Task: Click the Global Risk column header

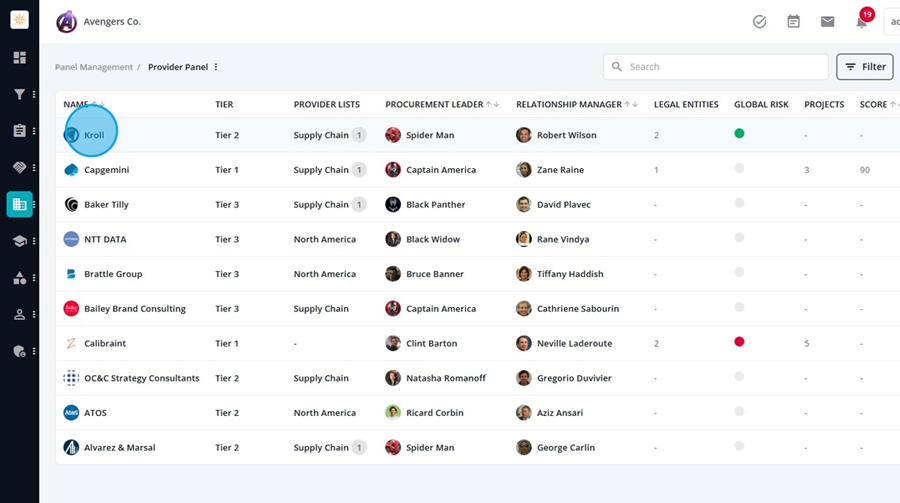Action: coord(761,105)
